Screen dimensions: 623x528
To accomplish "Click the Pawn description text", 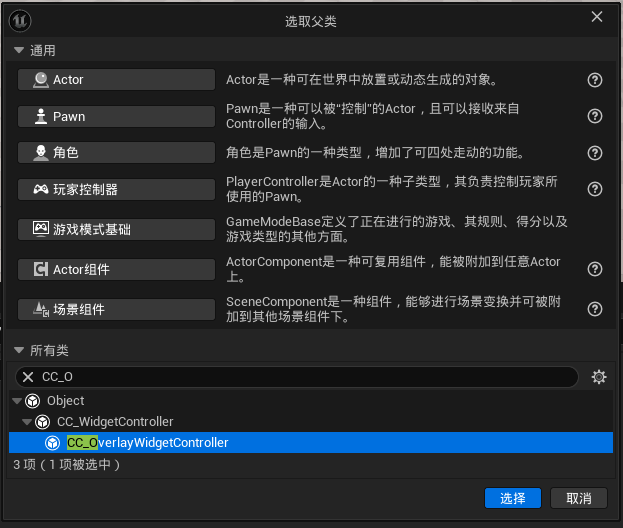I will coord(373,116).
